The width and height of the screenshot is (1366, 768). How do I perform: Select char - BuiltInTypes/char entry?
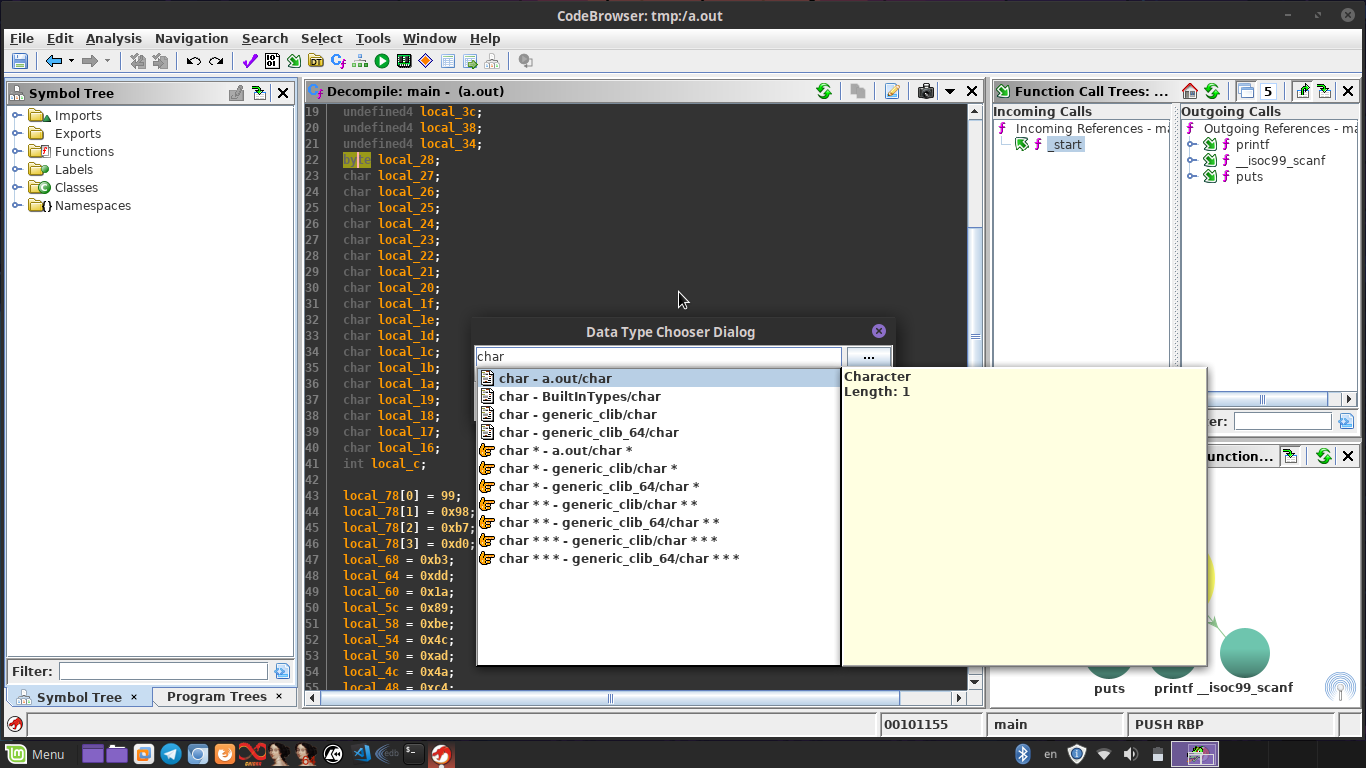pyautogui.click(x=658, y=397)
